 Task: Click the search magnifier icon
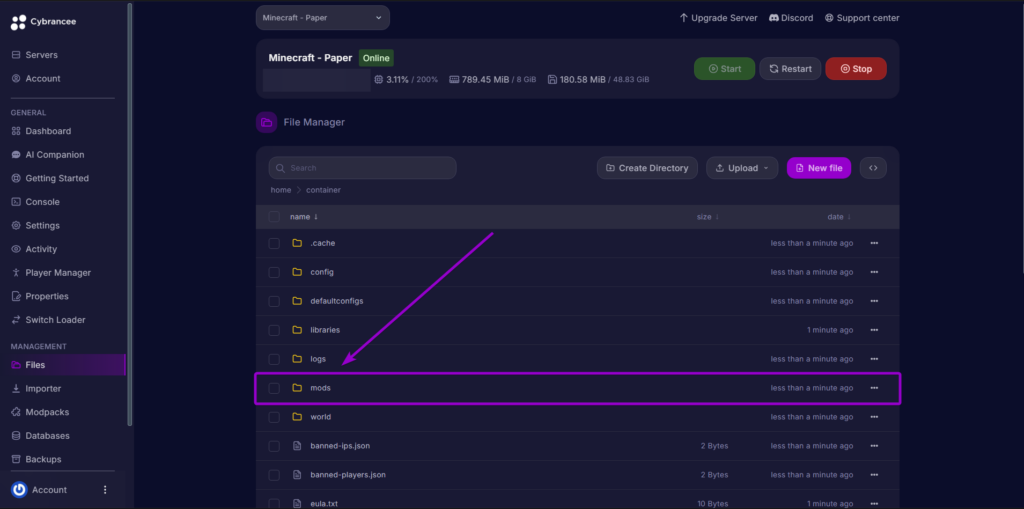(281, 168)
